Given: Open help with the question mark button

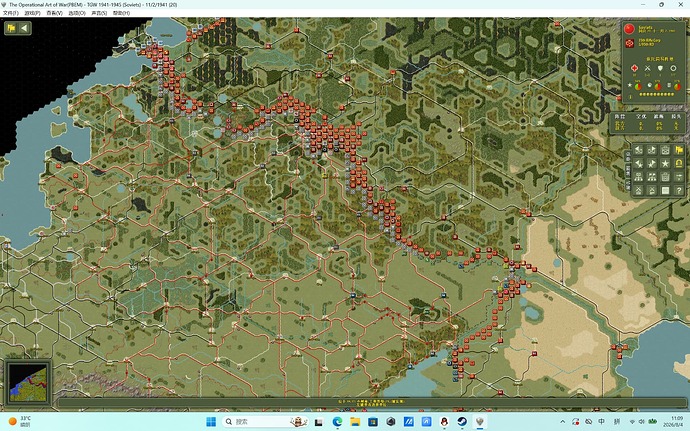Looking at the screenshot, I should 679,191.
